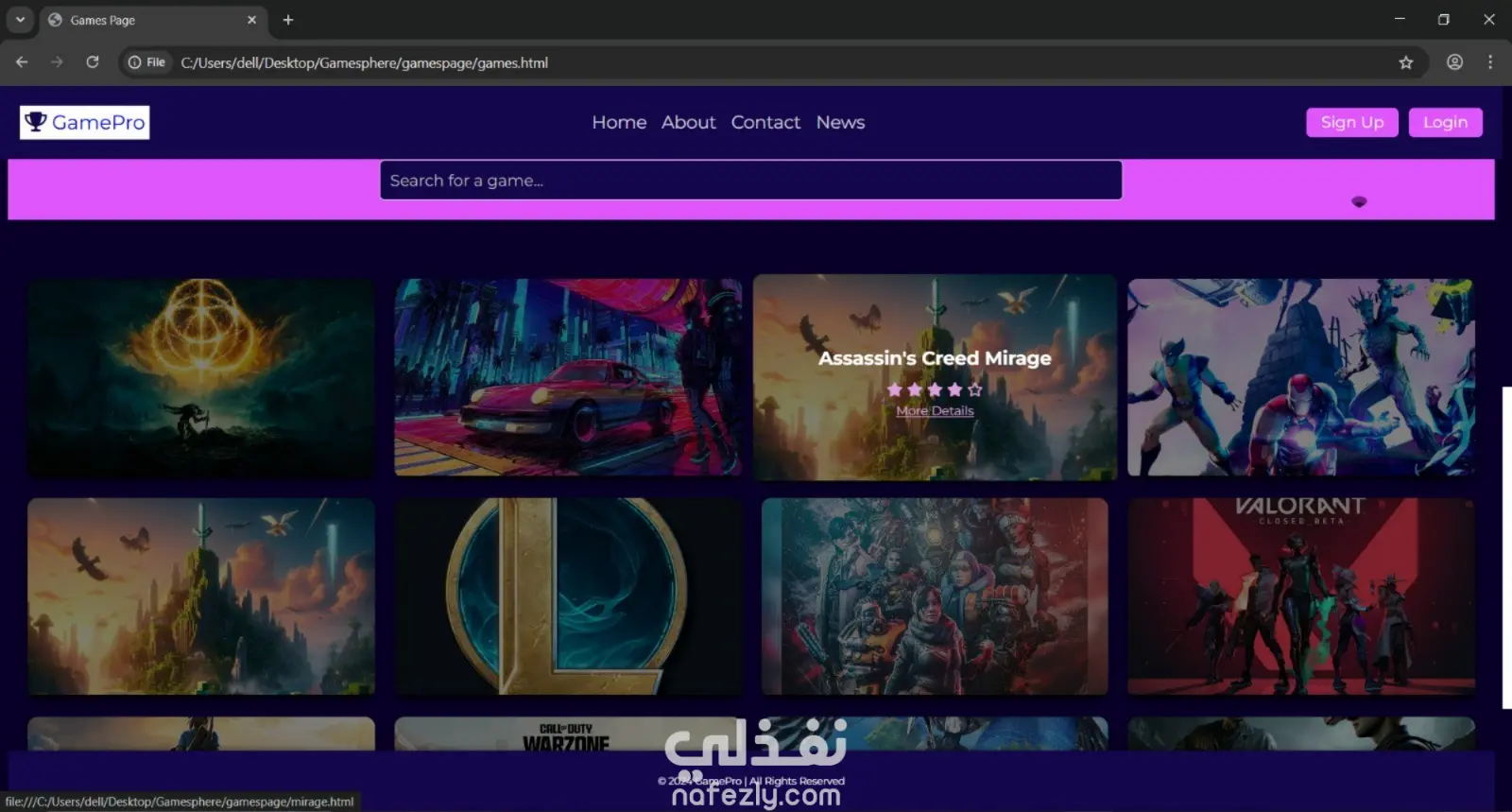Click the Sign Up button
This screenshot has width=1512, height=812.
(1352, 122)
